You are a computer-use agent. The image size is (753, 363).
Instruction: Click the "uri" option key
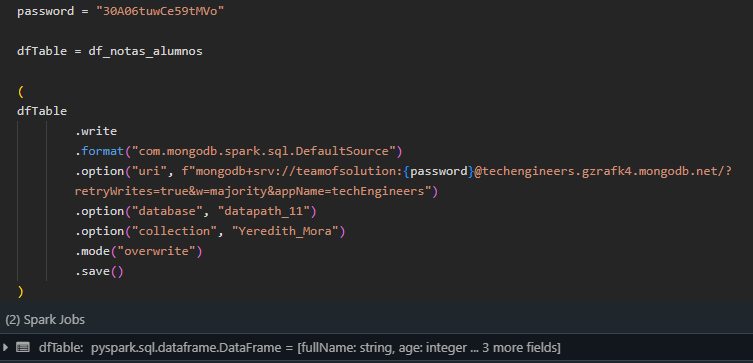[149, 171]
